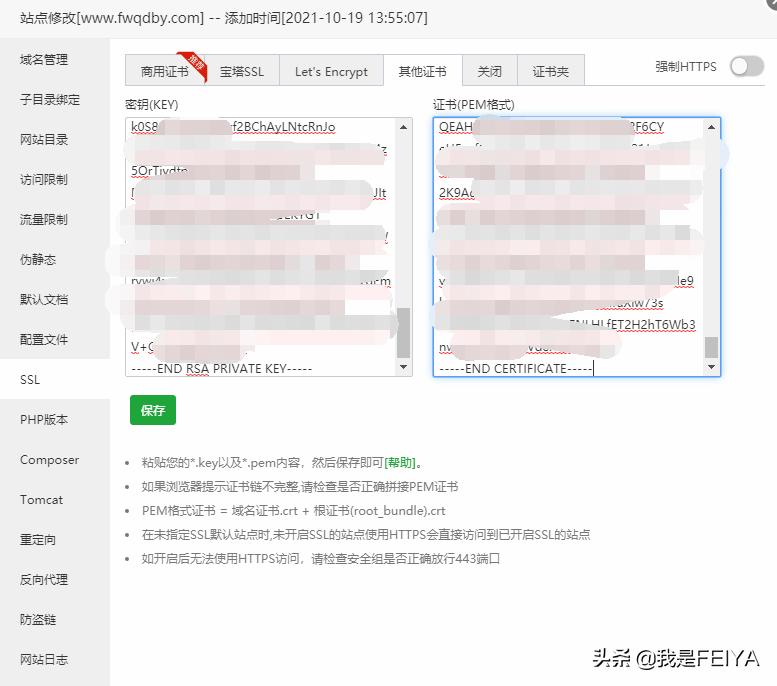The width and height of the screenshot is (777, 686).
Task: Click the PEM box scroll up arrow
Action: coord(712,127)
